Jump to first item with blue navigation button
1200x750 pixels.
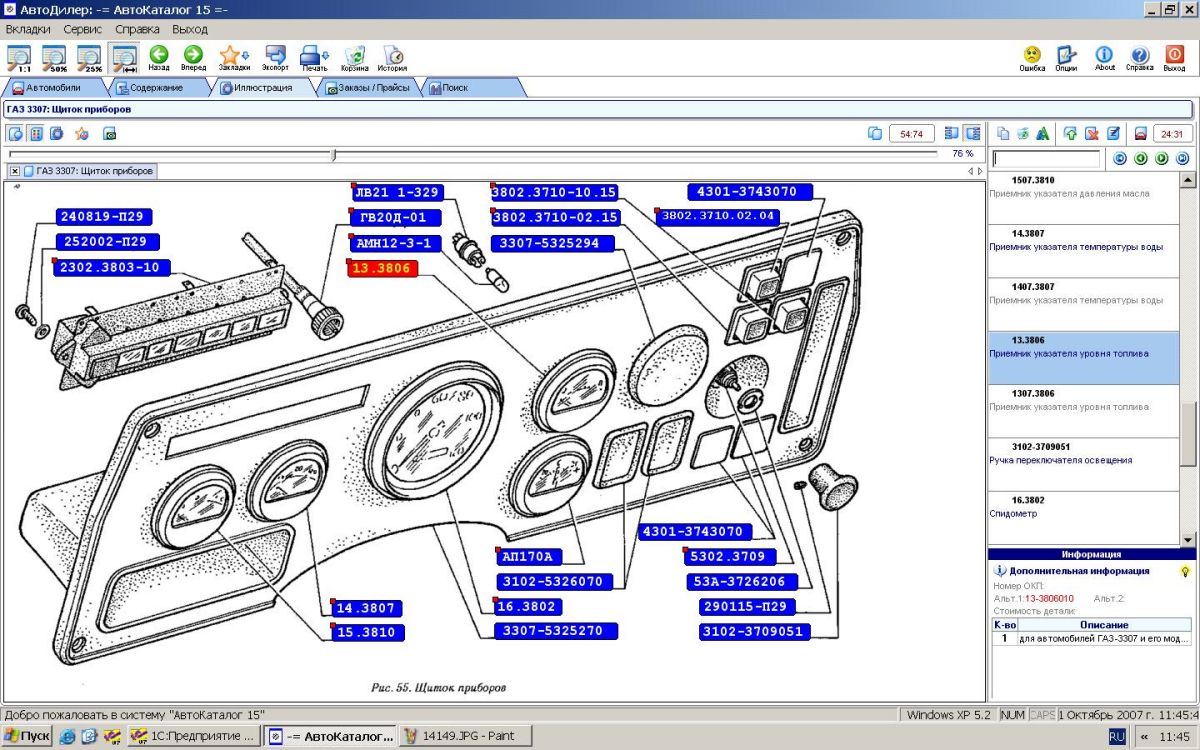point(1120,158)
